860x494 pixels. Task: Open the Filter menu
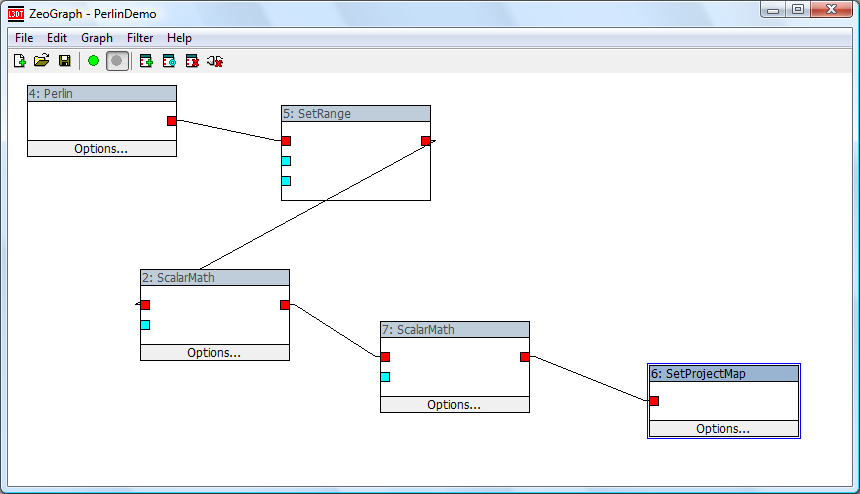point(140,38)
